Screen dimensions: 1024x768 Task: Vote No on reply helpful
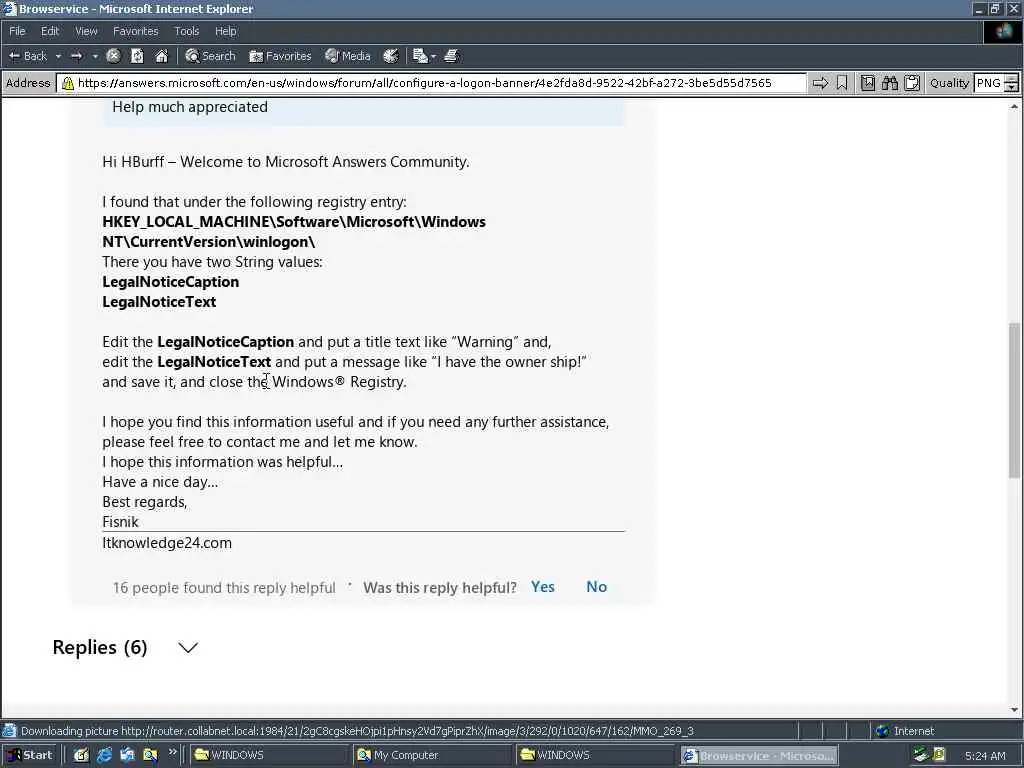pyautogui.click(x=596, y=586)
